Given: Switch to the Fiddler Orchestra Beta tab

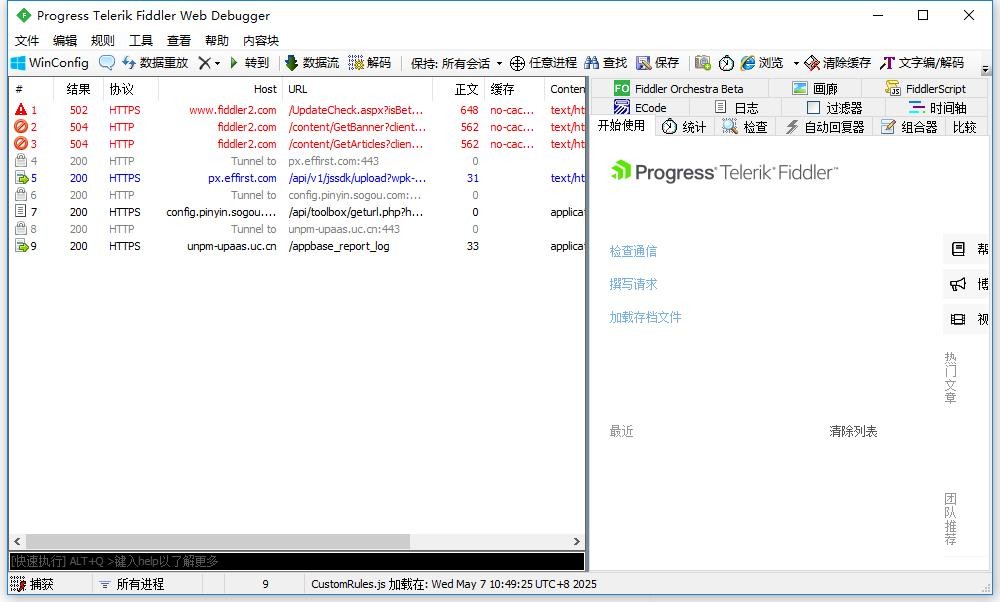Looking at the screenshot, I should (x=679, y=89).
